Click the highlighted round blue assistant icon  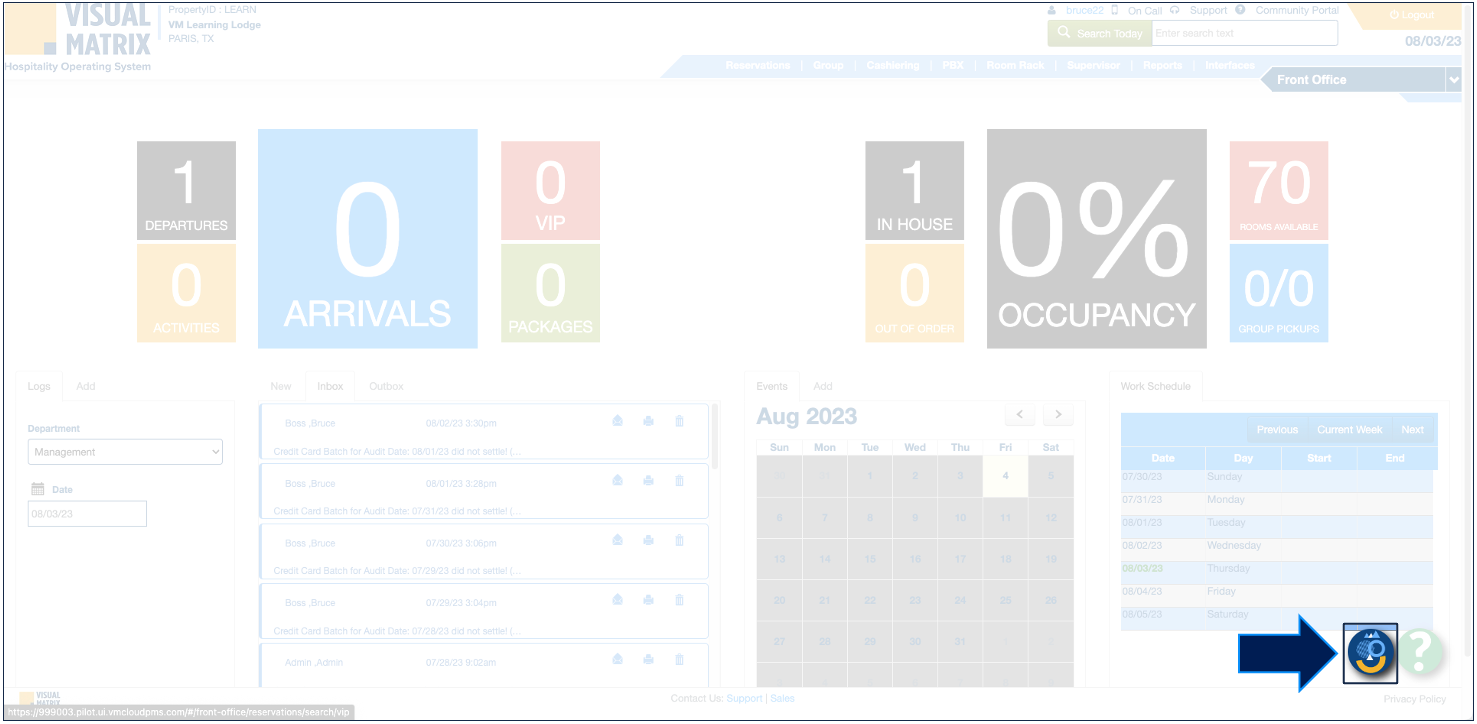pyautogui.click(x=1370, y=653)
